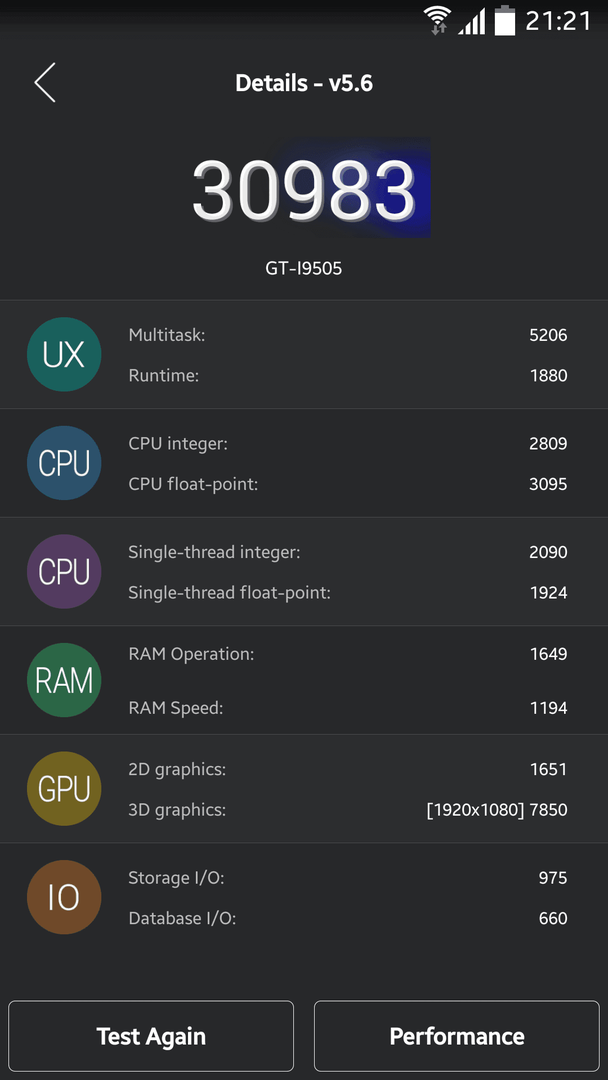
Task: Select the purple CPU single-thread icon
Action: tap(64, 572)
